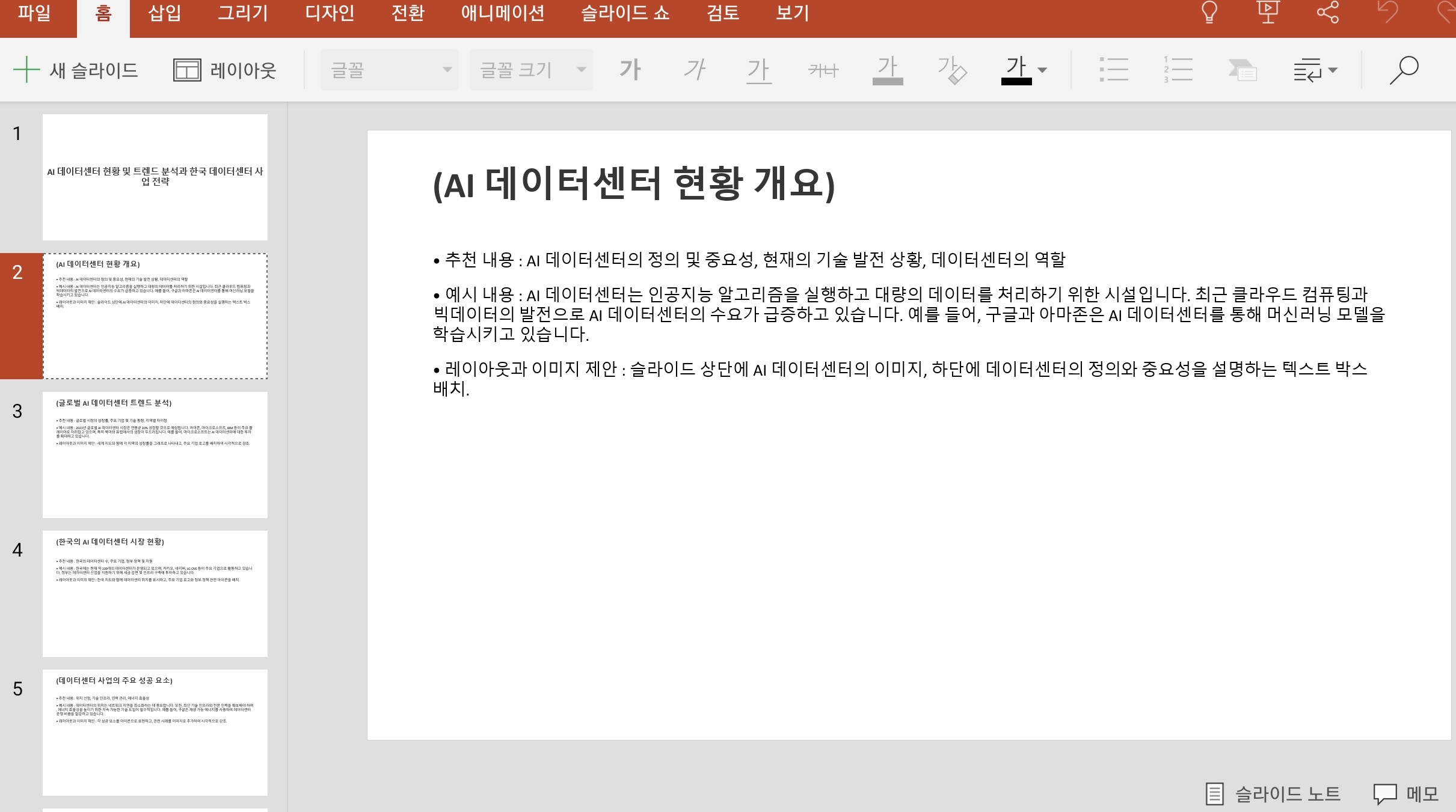This screenshot has width=1456, height=812.
Task: Switch to the 삽입 tab
Action: pyautogui.click(x=164, y=13)
